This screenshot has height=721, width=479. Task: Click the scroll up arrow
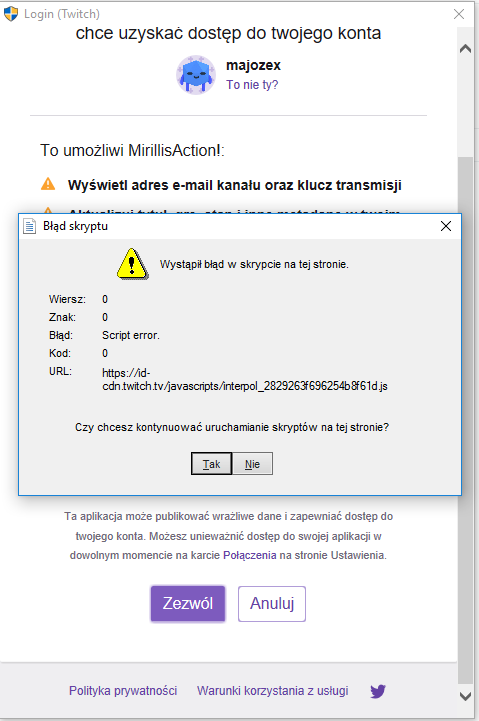click(x=465, y=49)
